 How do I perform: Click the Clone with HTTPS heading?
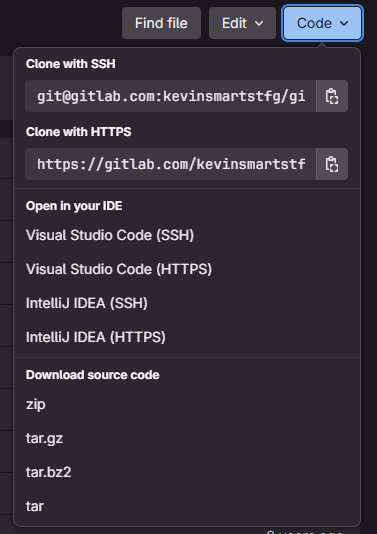(78, 132)
